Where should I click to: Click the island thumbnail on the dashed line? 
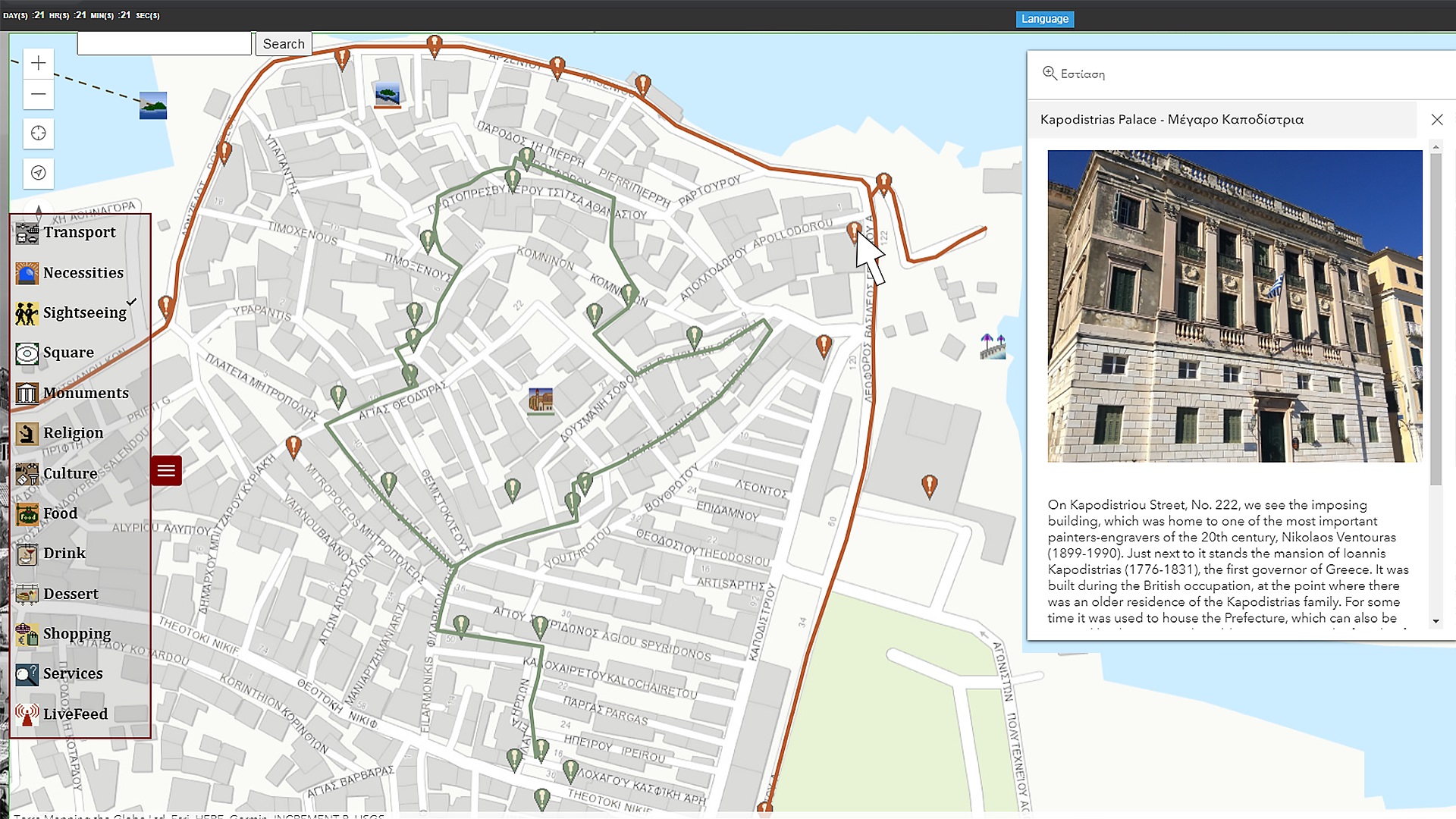click(x=153, y=106)
